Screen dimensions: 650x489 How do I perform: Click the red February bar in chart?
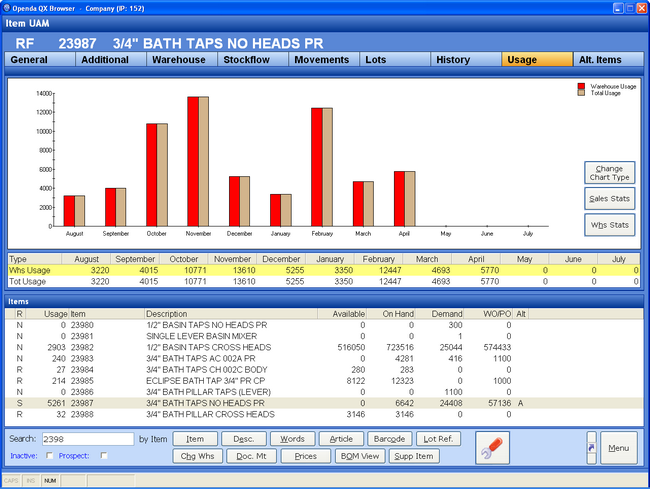(x=317, y=167)
